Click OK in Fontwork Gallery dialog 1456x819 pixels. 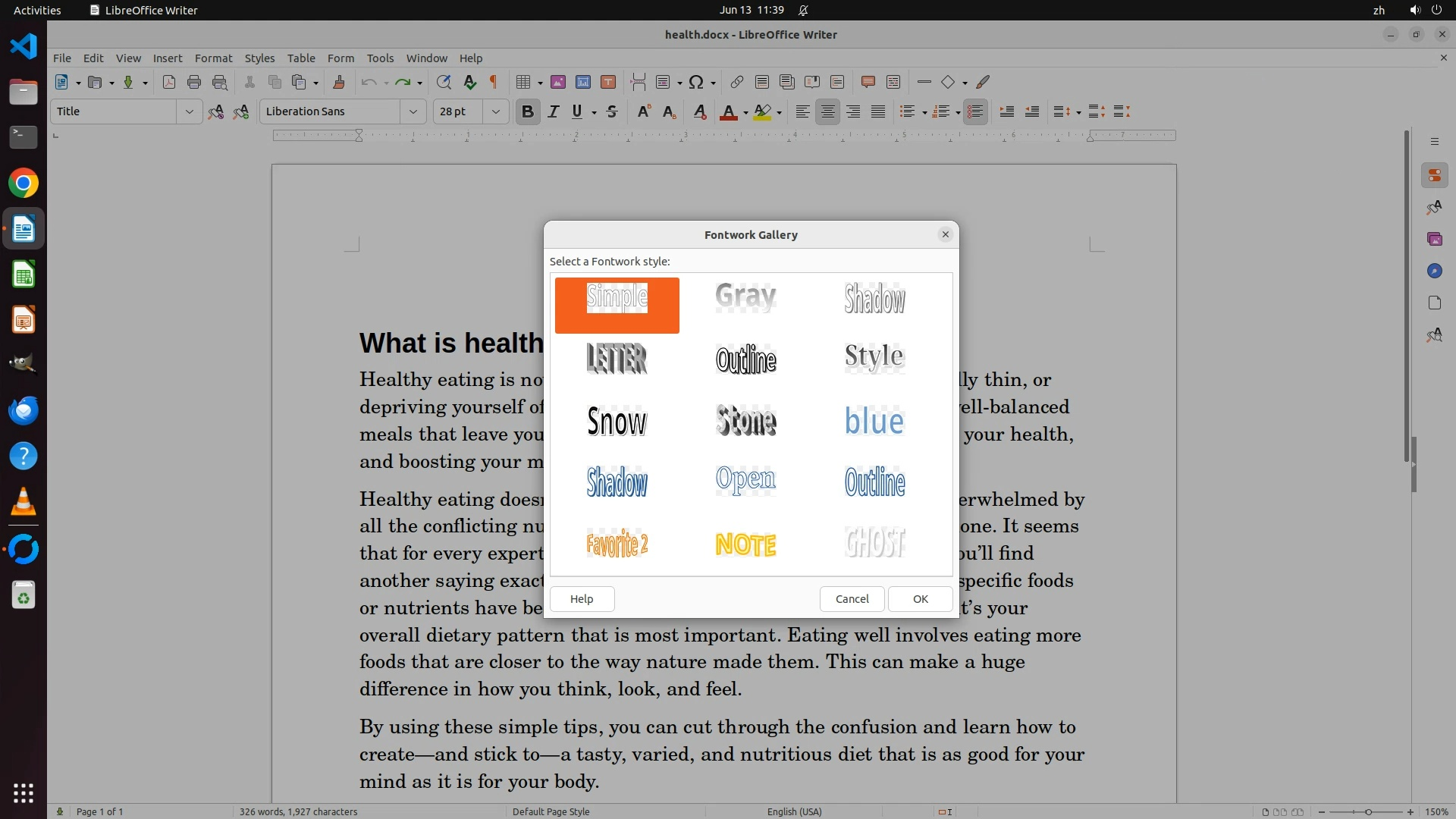click(920, 599)
